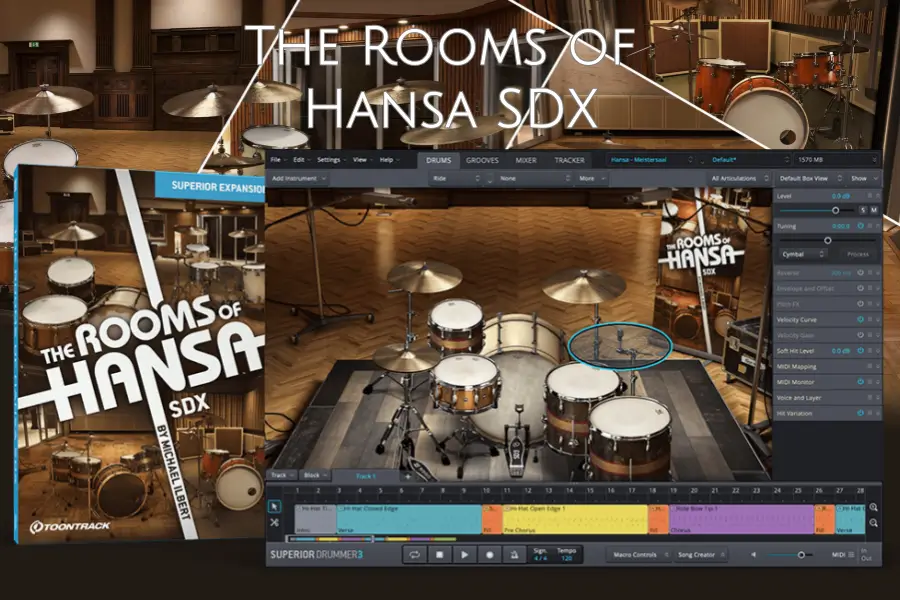Viewport: 900px width, 600px height.
Task: Expand the Voice and Layer section
Action: coord(877,397)
